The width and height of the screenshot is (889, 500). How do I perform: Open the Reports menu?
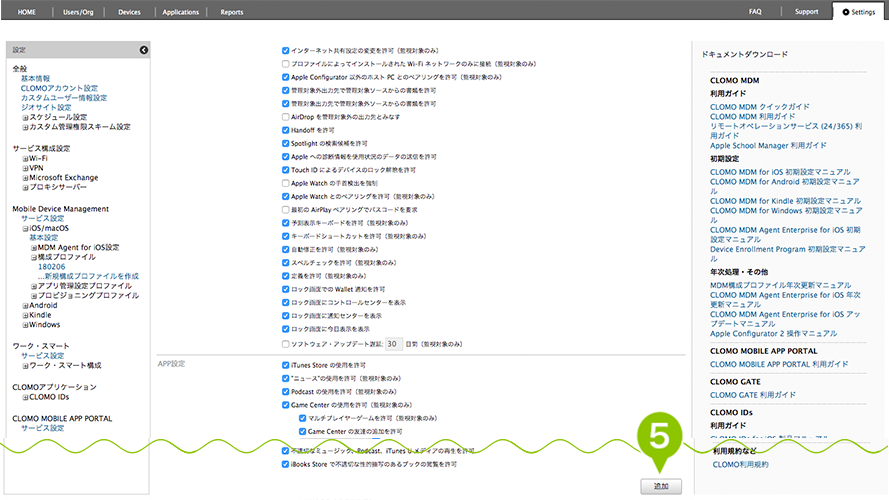[232, 12]
